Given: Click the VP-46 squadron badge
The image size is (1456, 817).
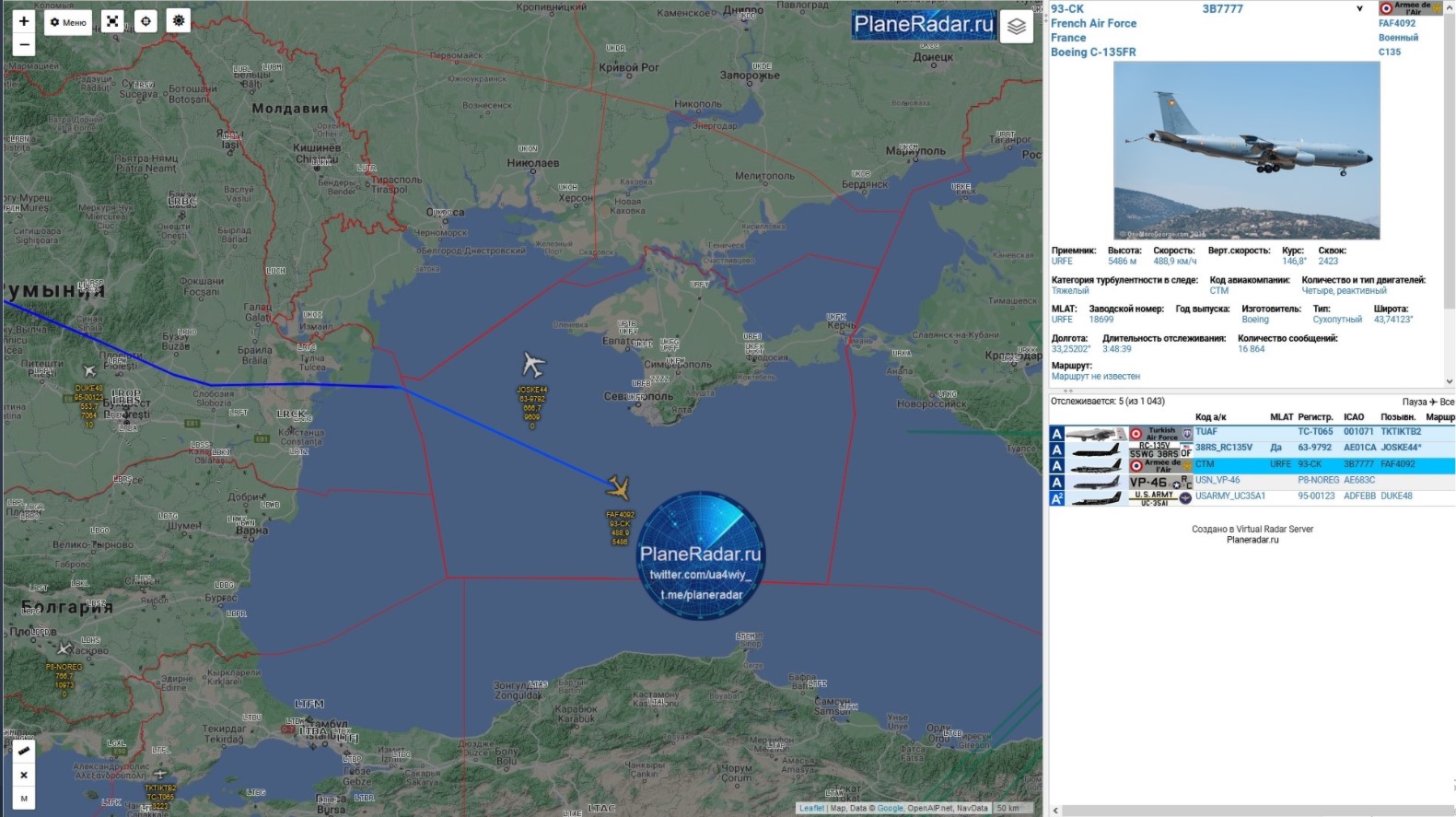Looking at the screenshot, I should point(1160,482).
